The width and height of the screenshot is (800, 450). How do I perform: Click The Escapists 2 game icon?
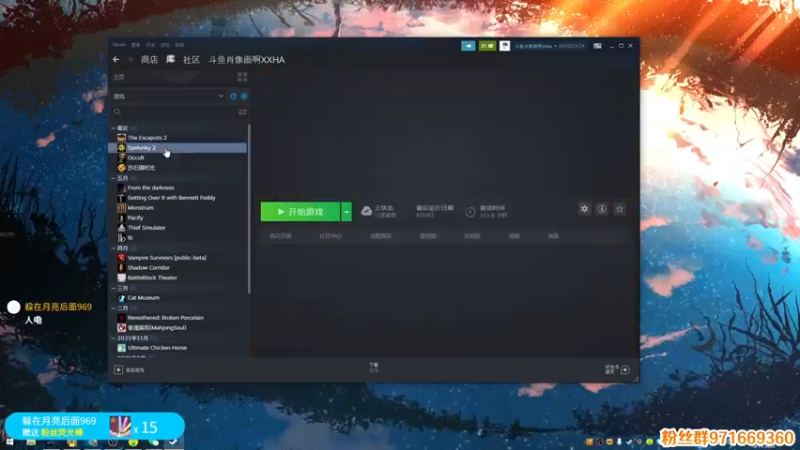click(121, 138)
